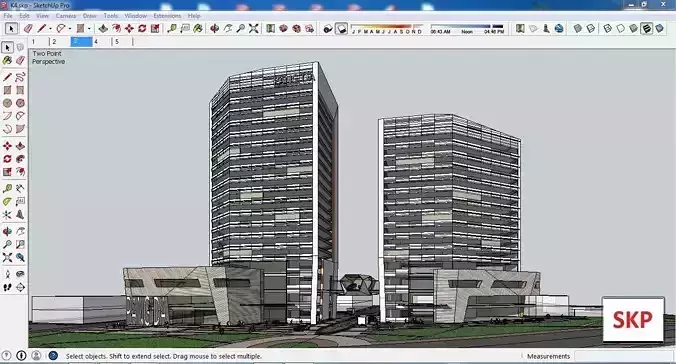Image resolution: width=676 pixels, height=364 pixels.
Task: Select the Eraser in the Large Tool Set
Action: pos(20,60)
